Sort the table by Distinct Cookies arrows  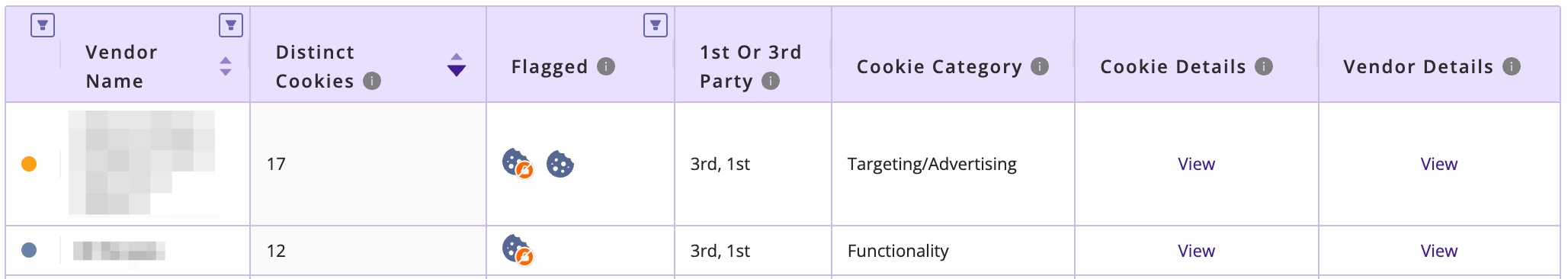click(457, 65)
